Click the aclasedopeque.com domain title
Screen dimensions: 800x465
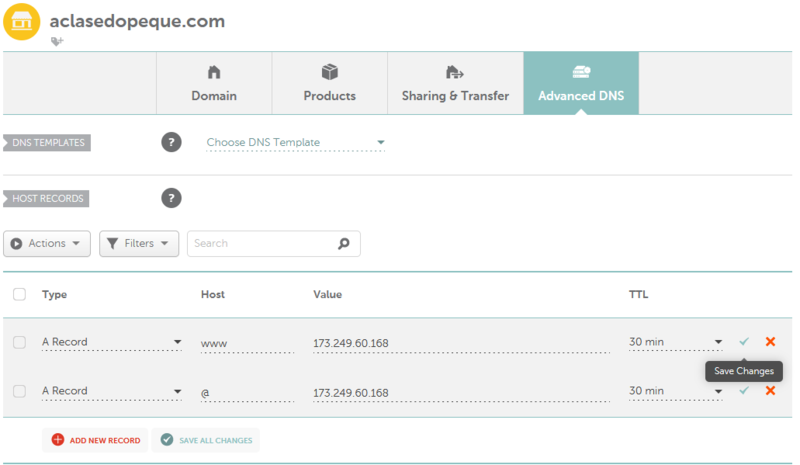click(137, 21)
